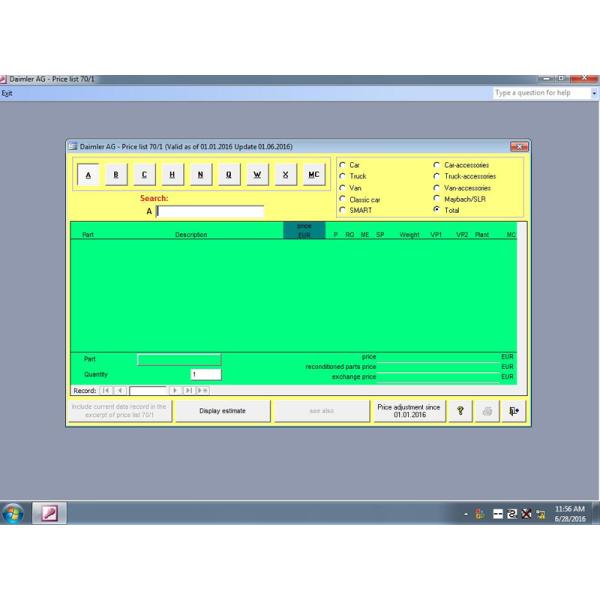Select the Truck radio button

[x=343, y=176]
